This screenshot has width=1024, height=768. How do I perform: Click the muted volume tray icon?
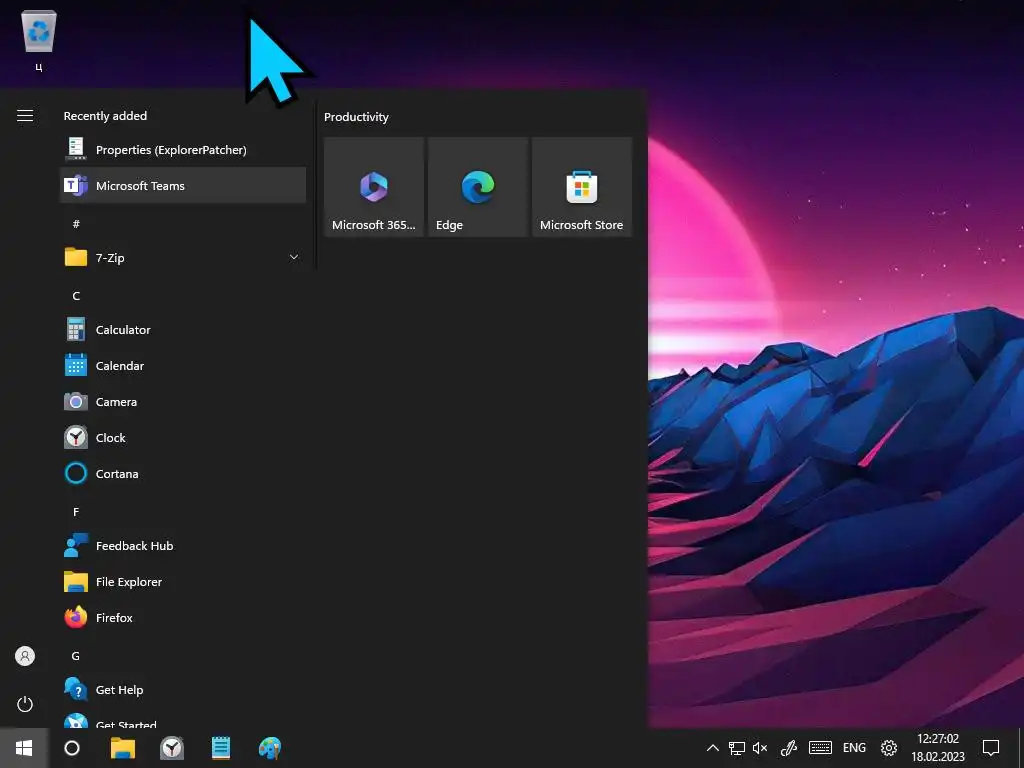[760, 748]
